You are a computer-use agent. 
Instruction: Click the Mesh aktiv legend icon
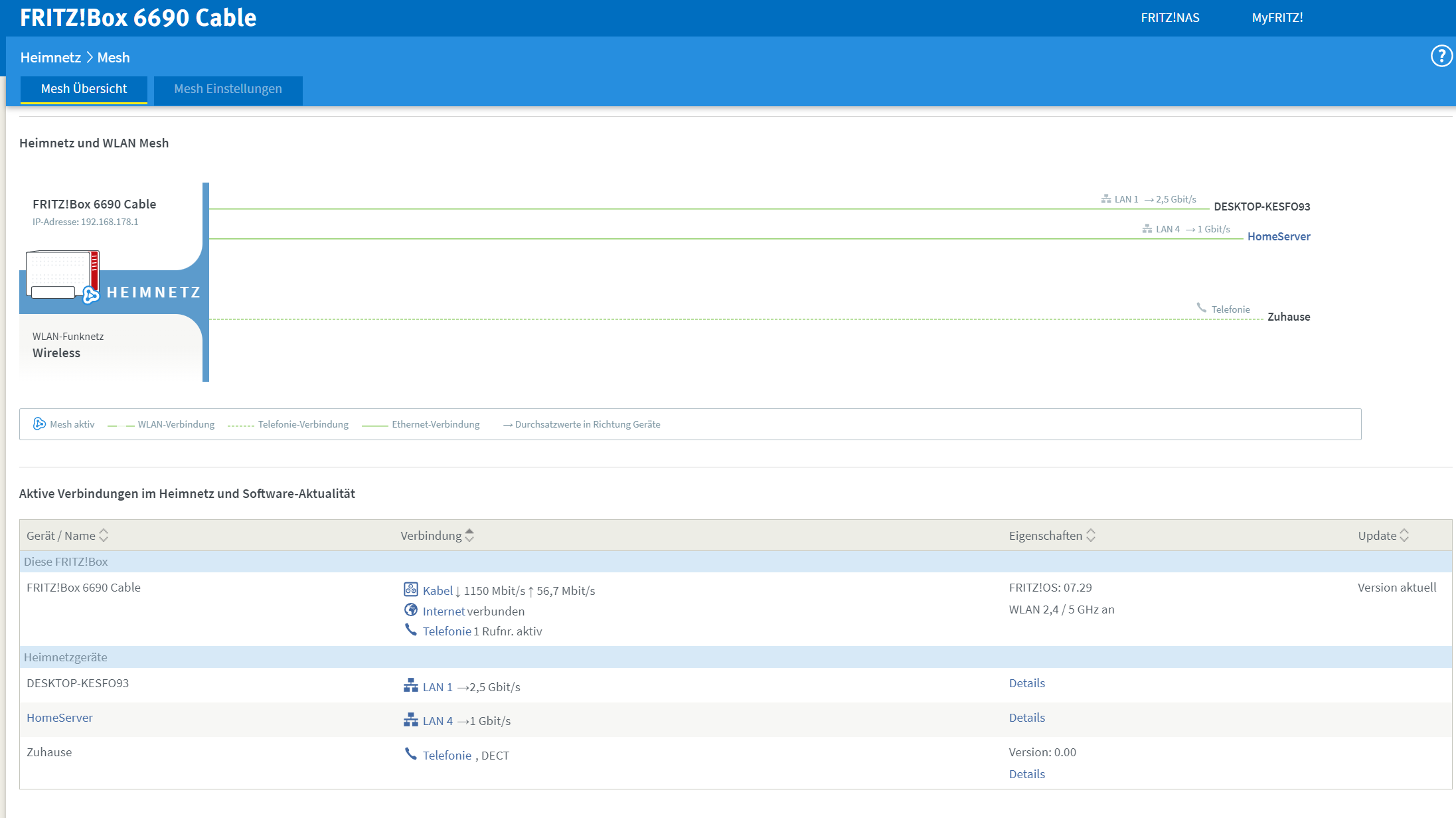click(39, 424)
